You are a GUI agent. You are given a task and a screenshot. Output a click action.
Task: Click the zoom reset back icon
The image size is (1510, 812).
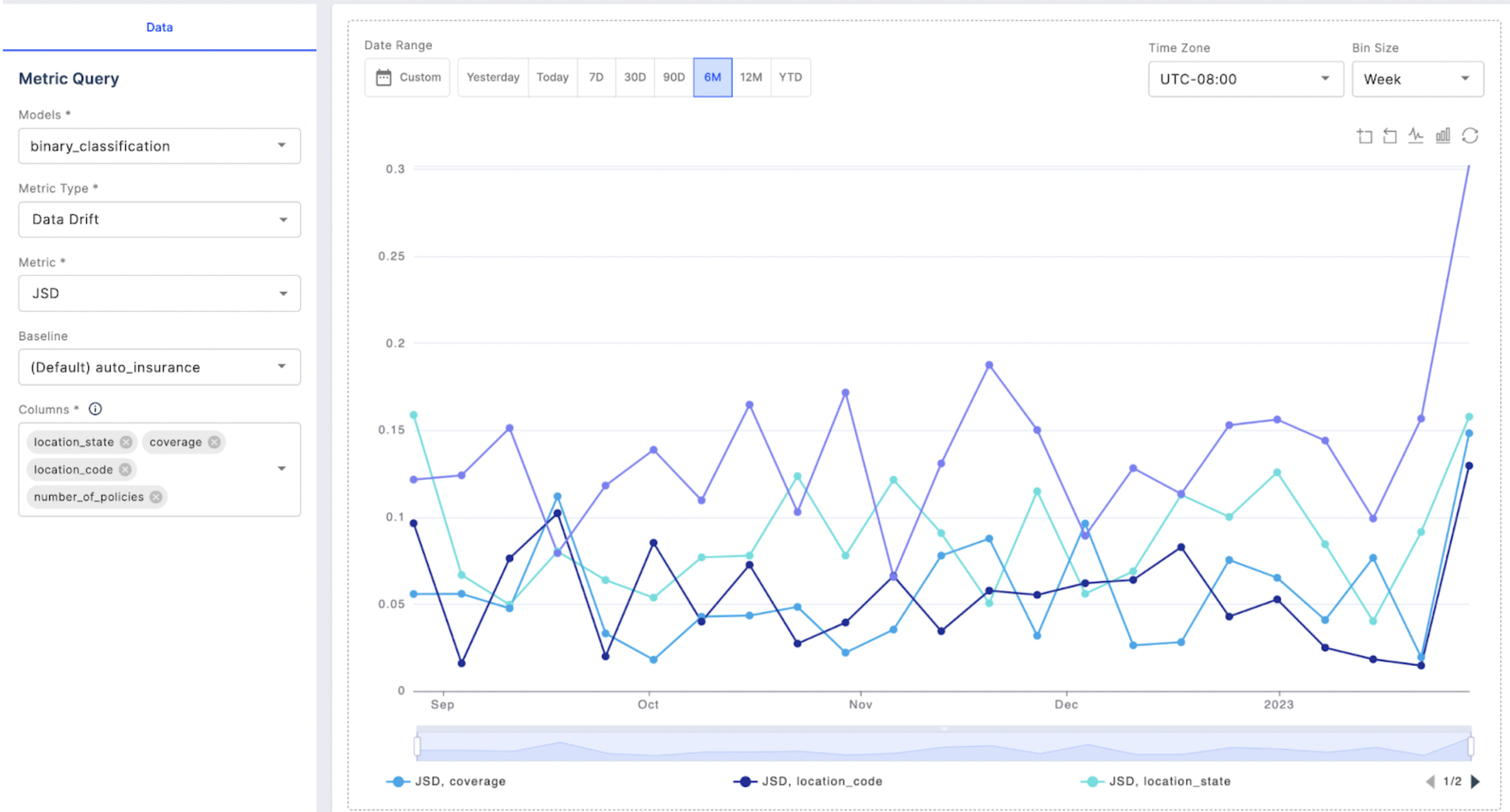(1390, 136)
